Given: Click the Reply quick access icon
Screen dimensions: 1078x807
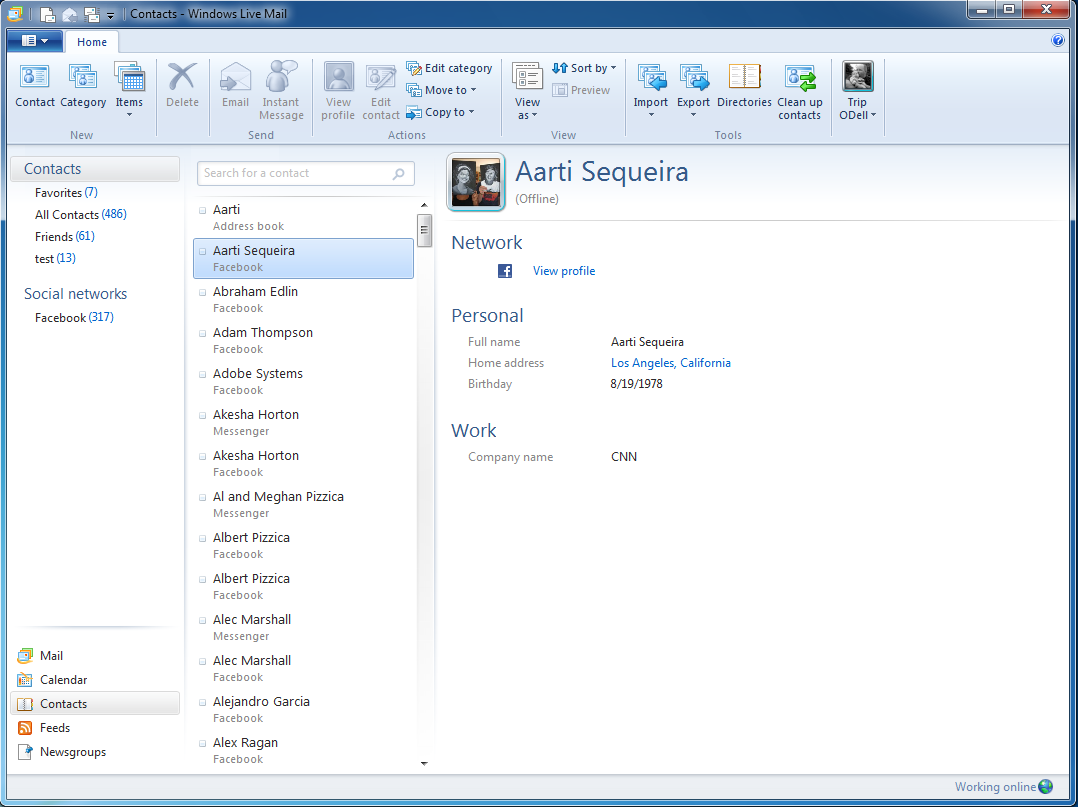Looking at the screenshot, I should pos(69,14).
